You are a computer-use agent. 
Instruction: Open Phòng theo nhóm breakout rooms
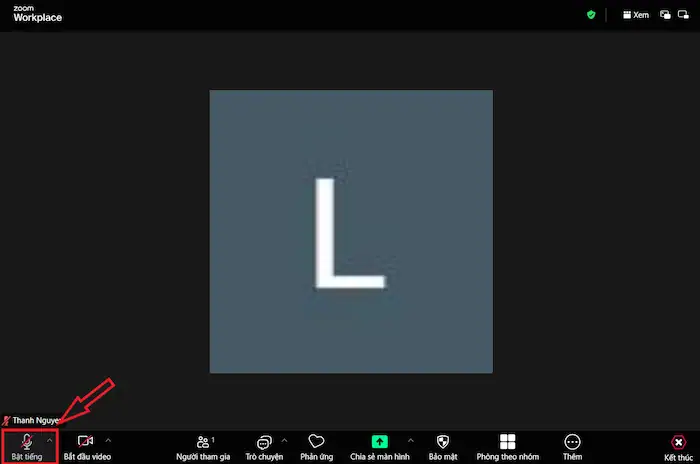click(508, 444)
